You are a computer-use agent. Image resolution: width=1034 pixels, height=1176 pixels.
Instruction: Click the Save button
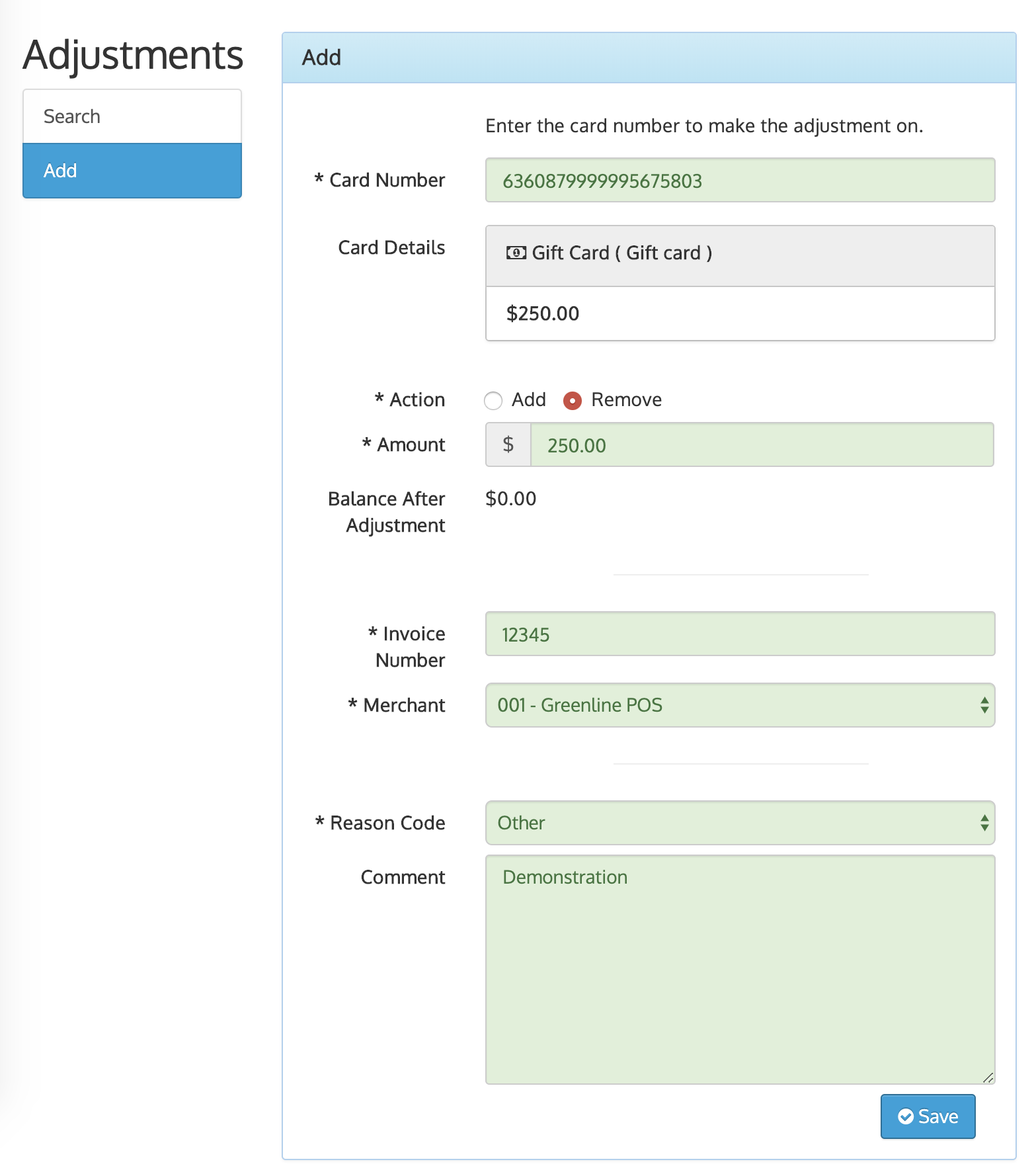pos(927,1116)
